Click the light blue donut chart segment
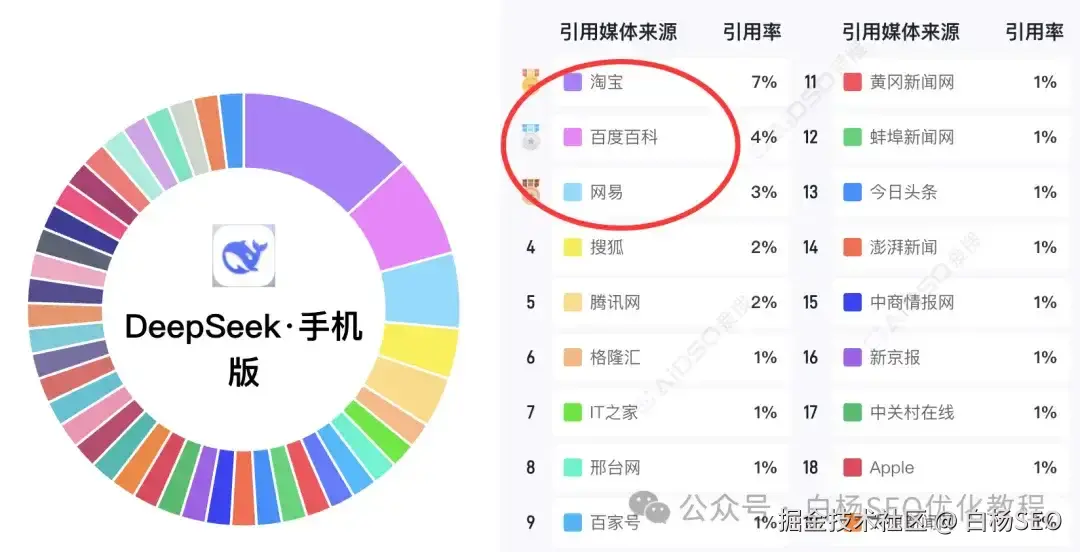The width and height of the screenshot is (1080, 552). 422,291
